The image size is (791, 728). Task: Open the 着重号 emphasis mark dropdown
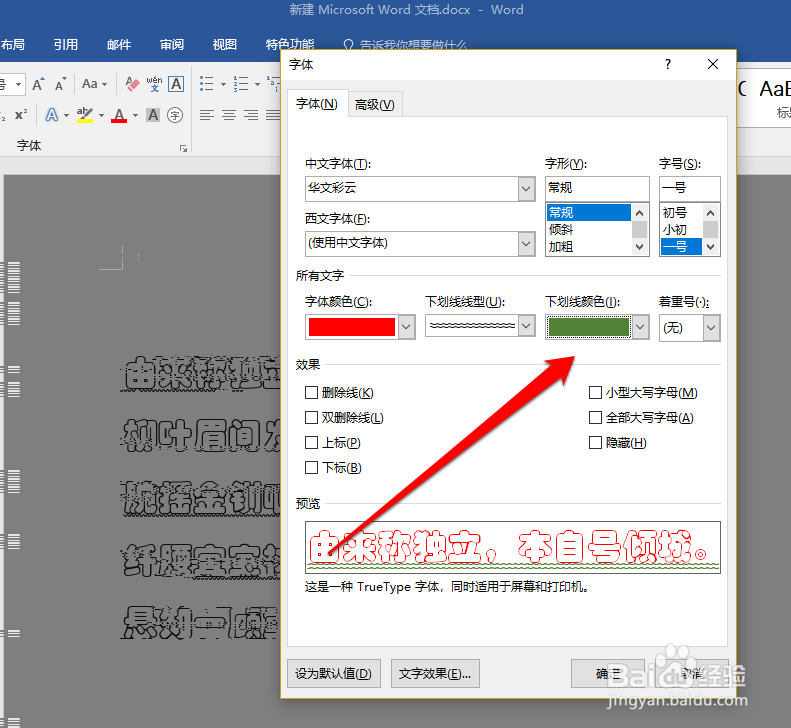(711, 328)
